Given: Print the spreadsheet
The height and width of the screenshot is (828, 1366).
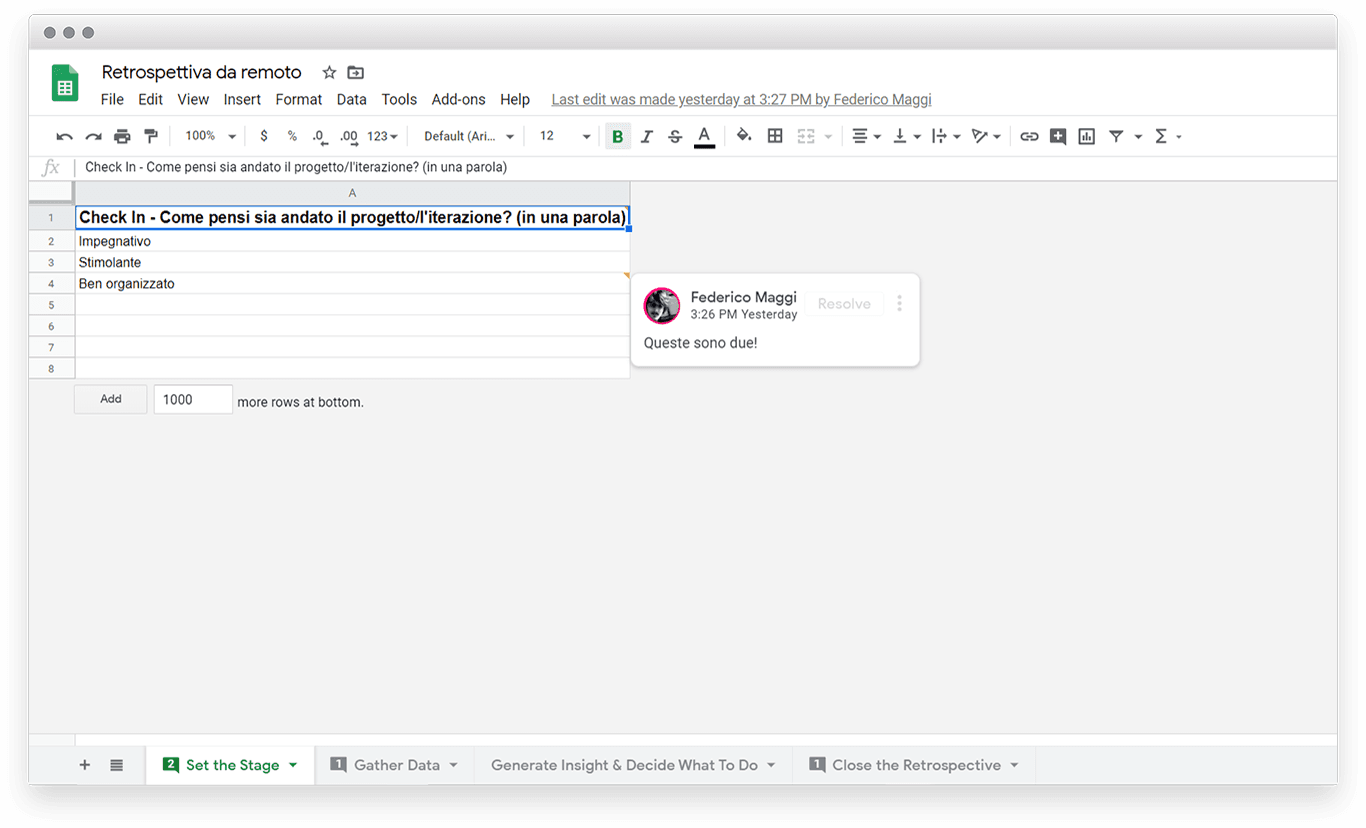Looking at the screenshot, I should [122, 137].
